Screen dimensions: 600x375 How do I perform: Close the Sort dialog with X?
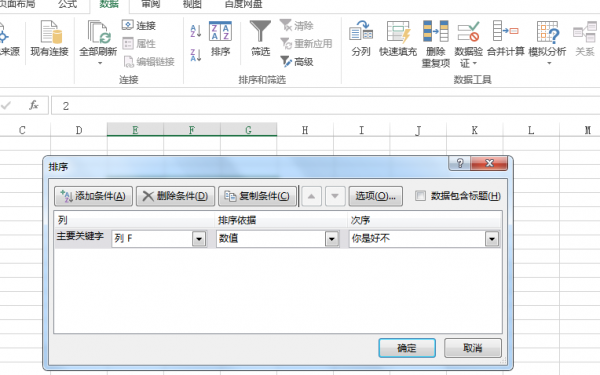coord(489,163)
